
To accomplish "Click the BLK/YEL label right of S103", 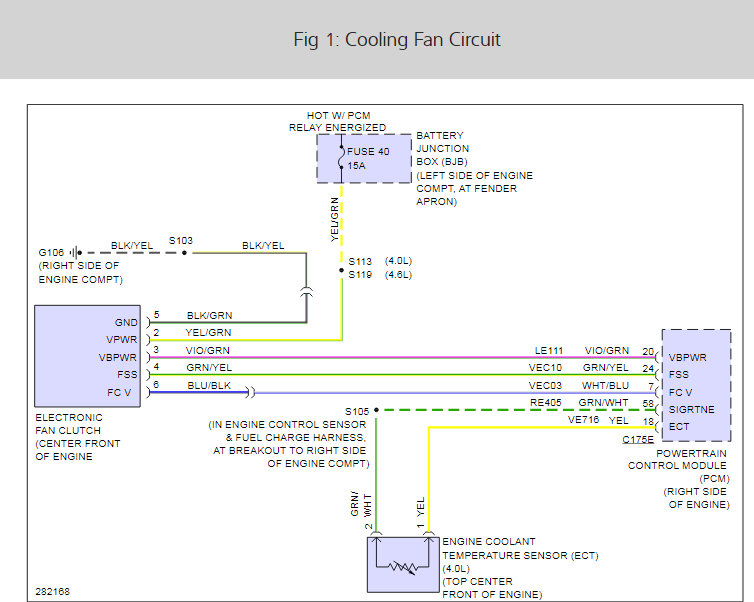I will point(263,246).
